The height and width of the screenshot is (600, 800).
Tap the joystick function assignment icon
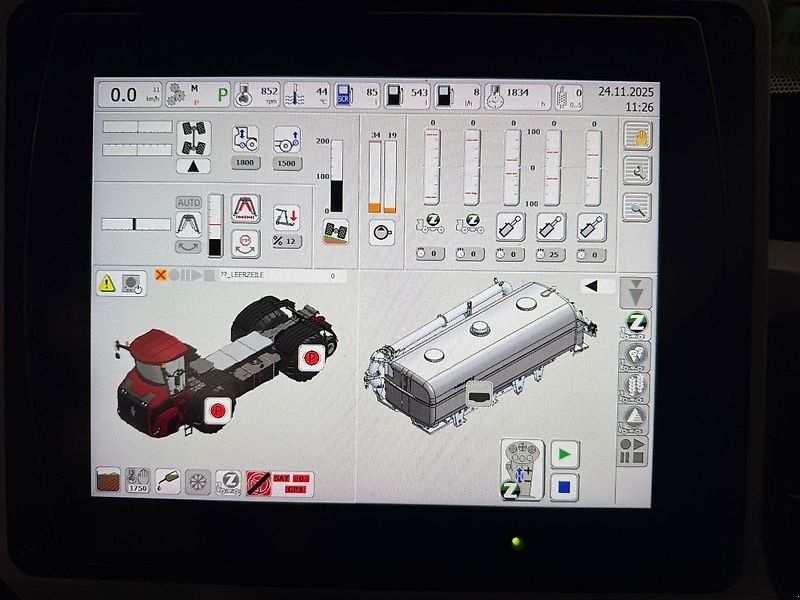[x=522, y=469]
